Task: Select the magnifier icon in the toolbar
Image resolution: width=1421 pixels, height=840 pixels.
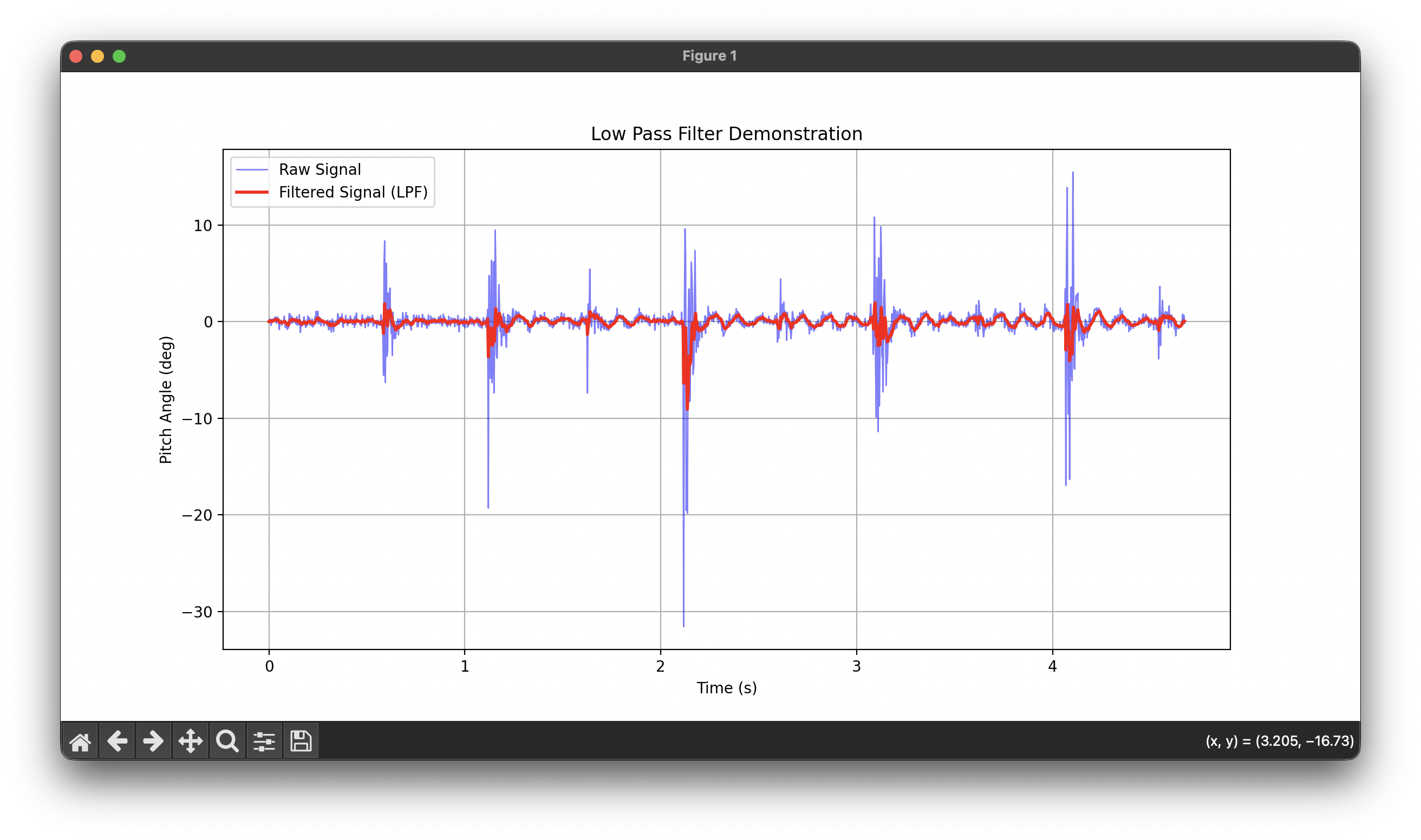Action: [227, 740]
